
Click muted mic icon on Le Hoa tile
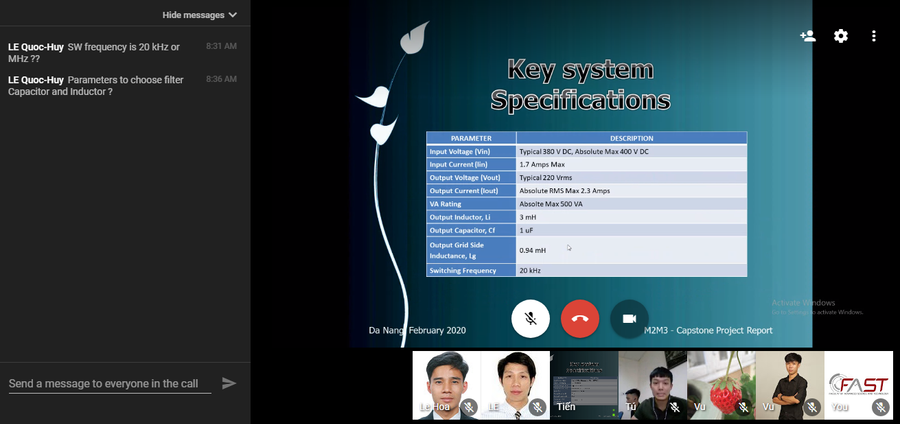point(469,407)
